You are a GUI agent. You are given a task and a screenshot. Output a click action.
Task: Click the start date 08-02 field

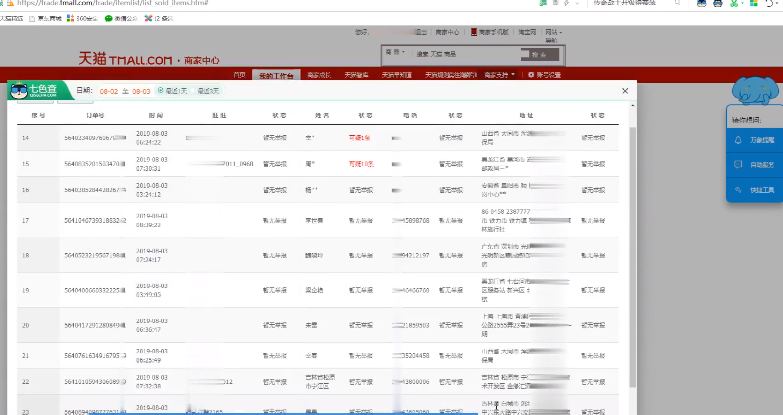108,91
